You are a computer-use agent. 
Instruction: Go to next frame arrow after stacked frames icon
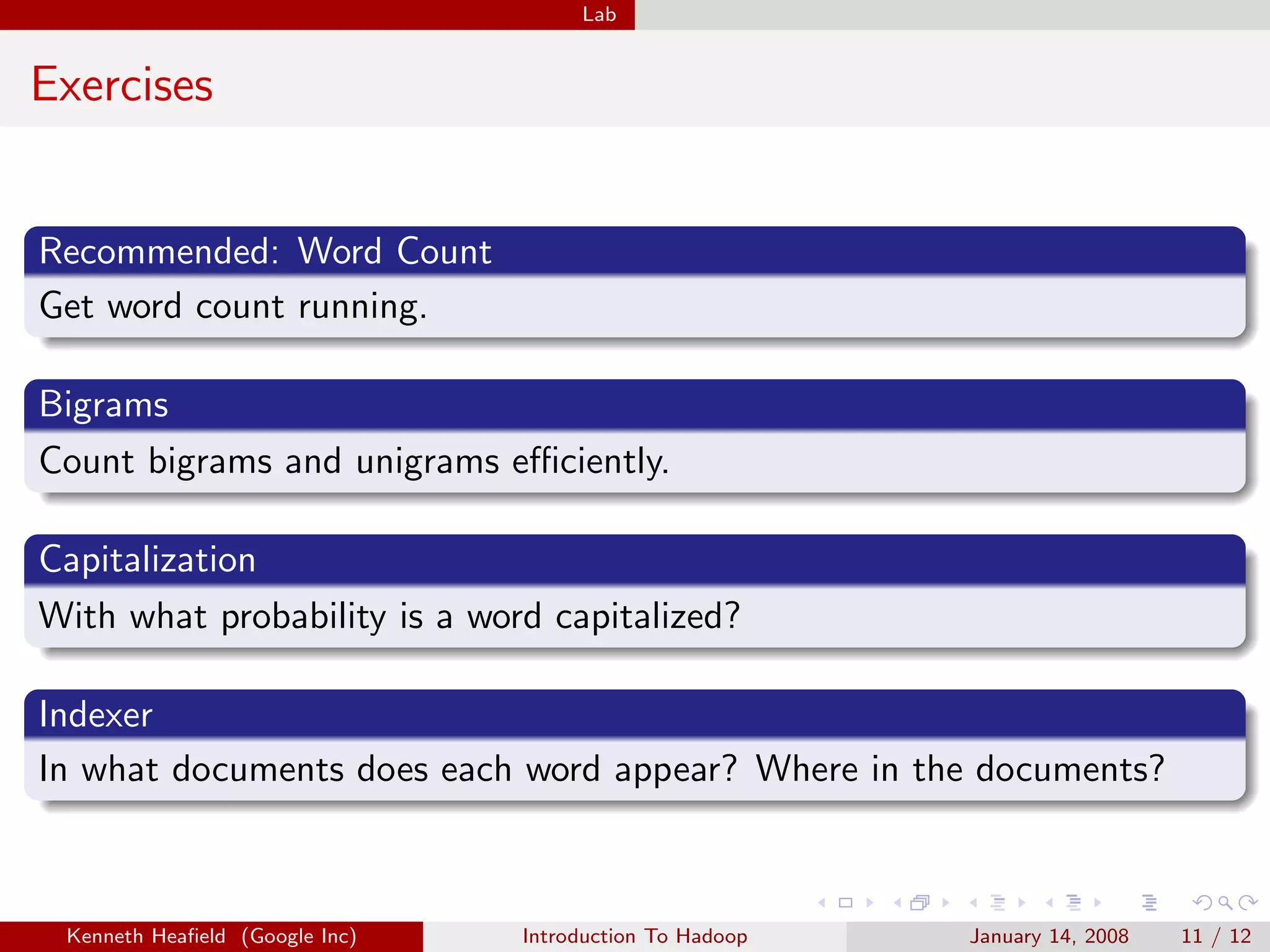946,903
